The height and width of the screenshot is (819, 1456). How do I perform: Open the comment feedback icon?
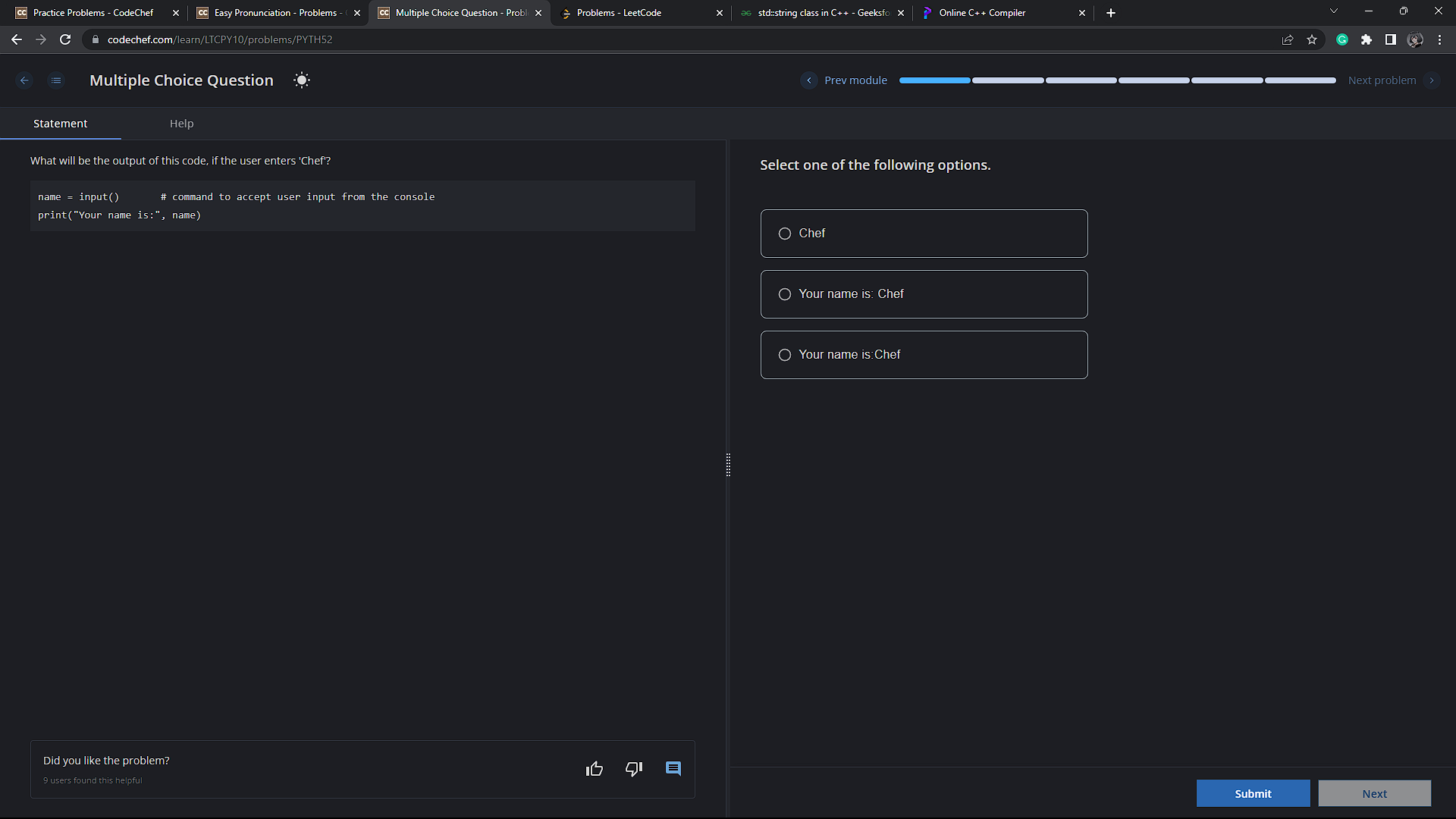[673, 769]
